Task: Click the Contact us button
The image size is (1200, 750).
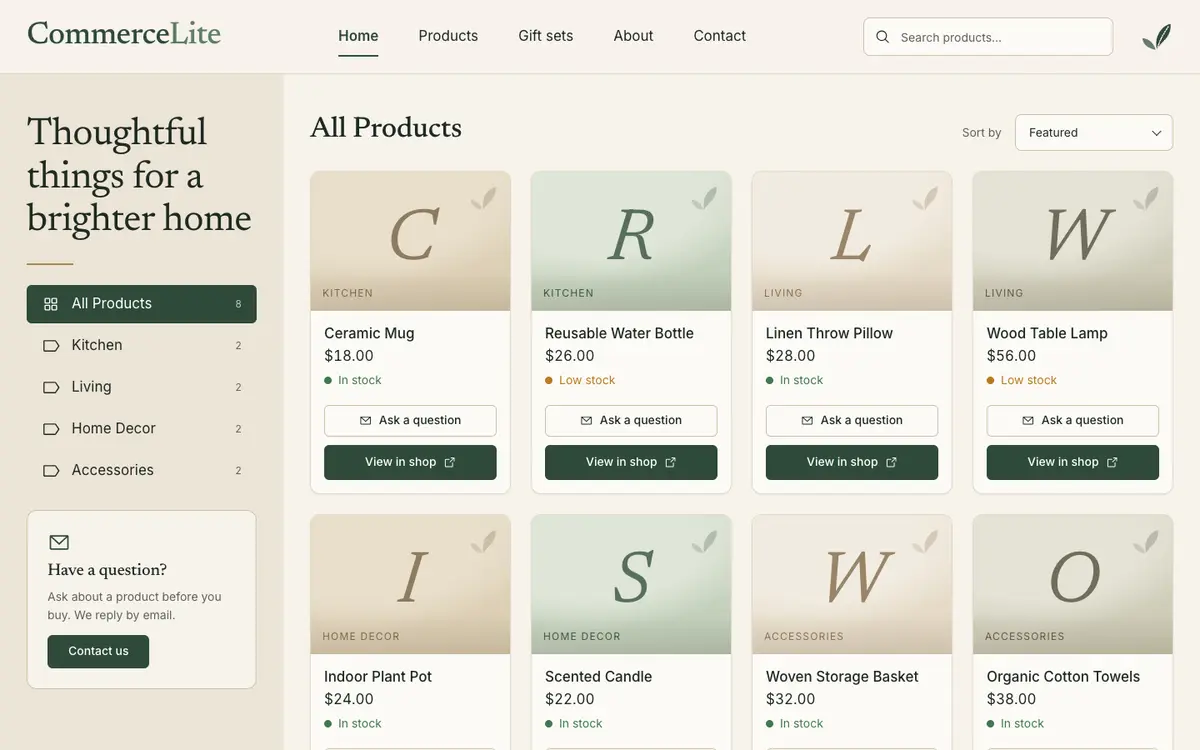Action: point(98,652)
